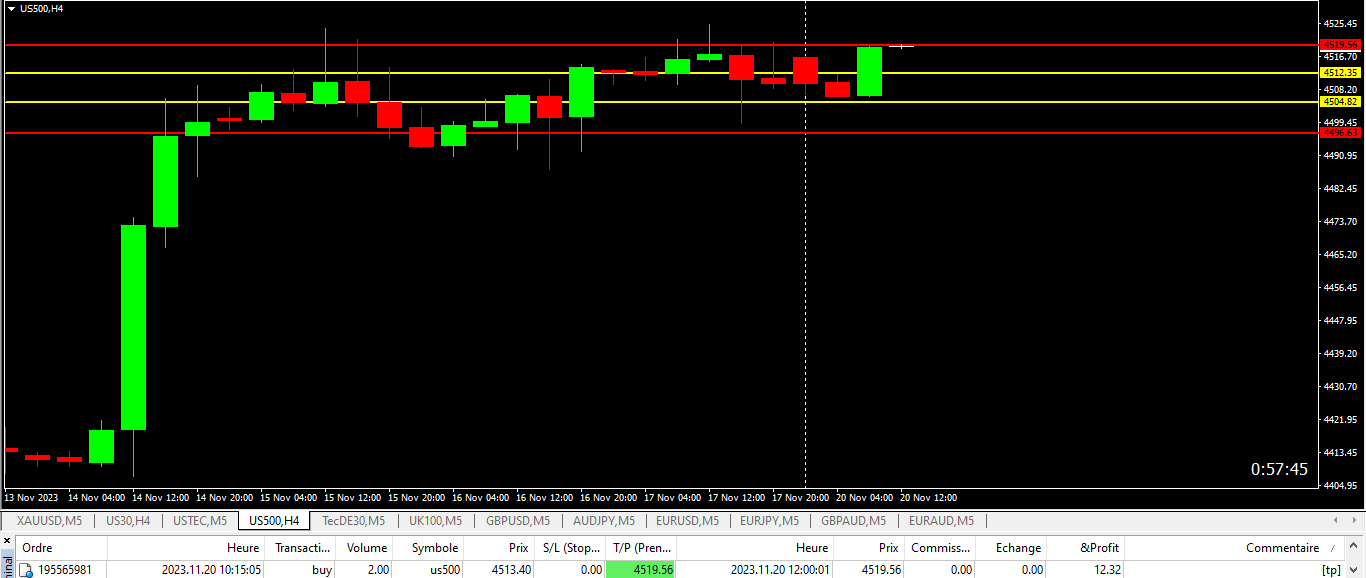The image size is (1366, 578).
Task: Sort by the Volume column header
Action: pyautogui.click(x=365, y=548)
